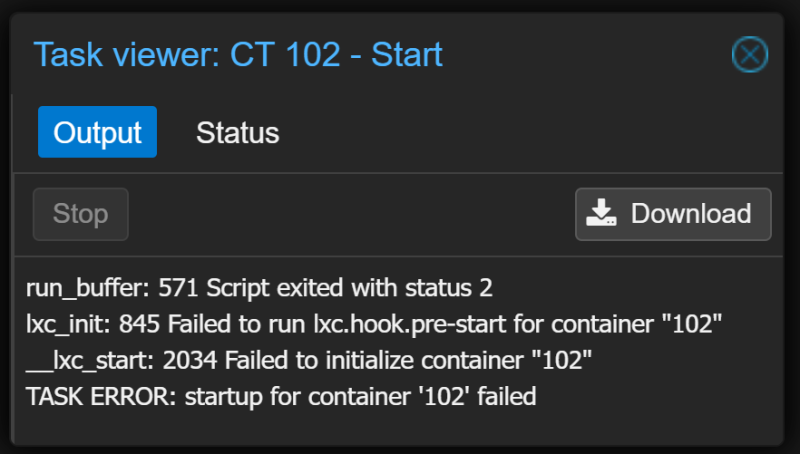Click empty toolbar space between Stop and Download

click(352, 214)
